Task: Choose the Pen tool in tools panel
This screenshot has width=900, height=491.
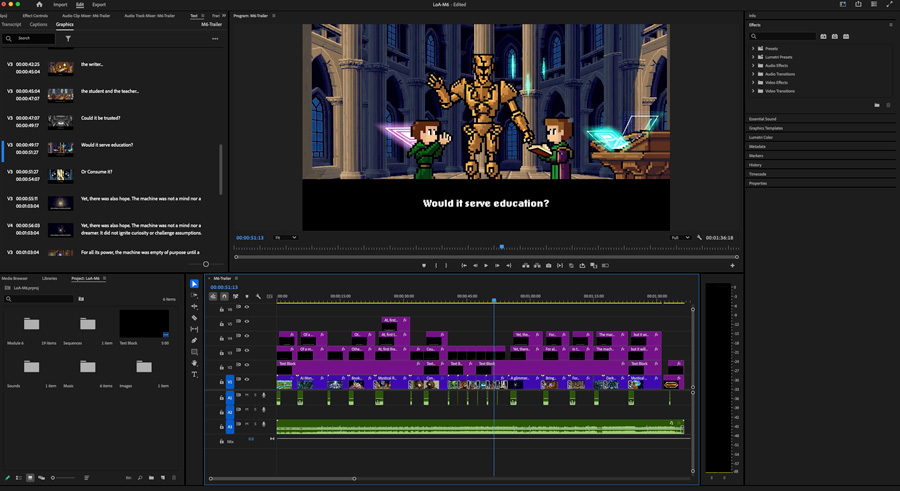Action: [x=195, y=341]
